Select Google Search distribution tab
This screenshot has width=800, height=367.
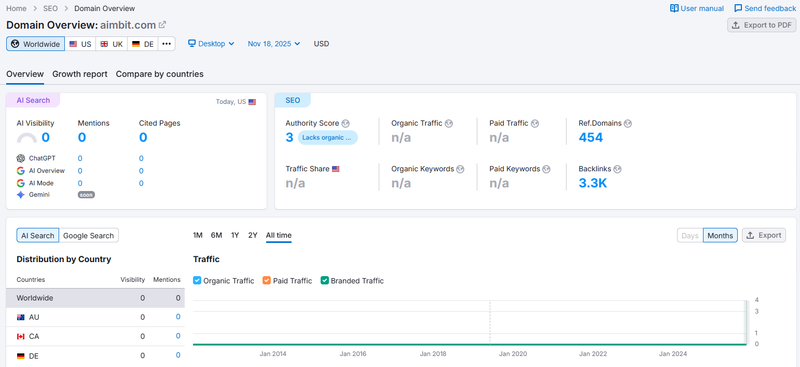tap(89, 235)
